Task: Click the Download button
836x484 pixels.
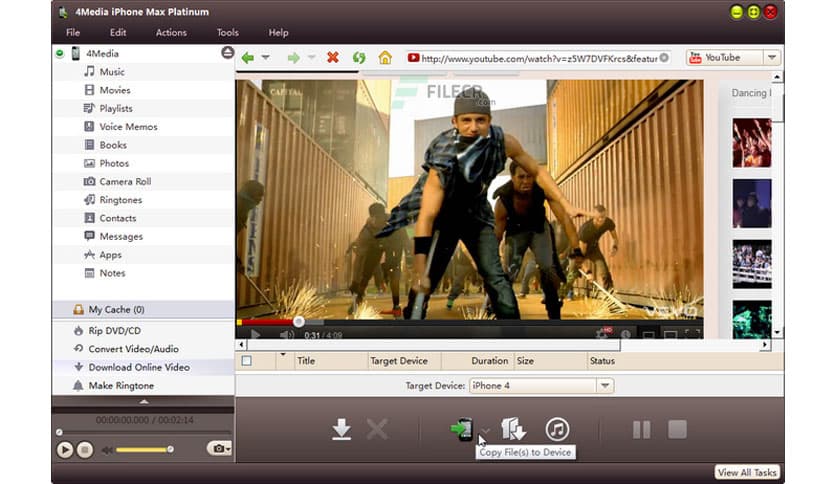Action: (x=341, y=429)
